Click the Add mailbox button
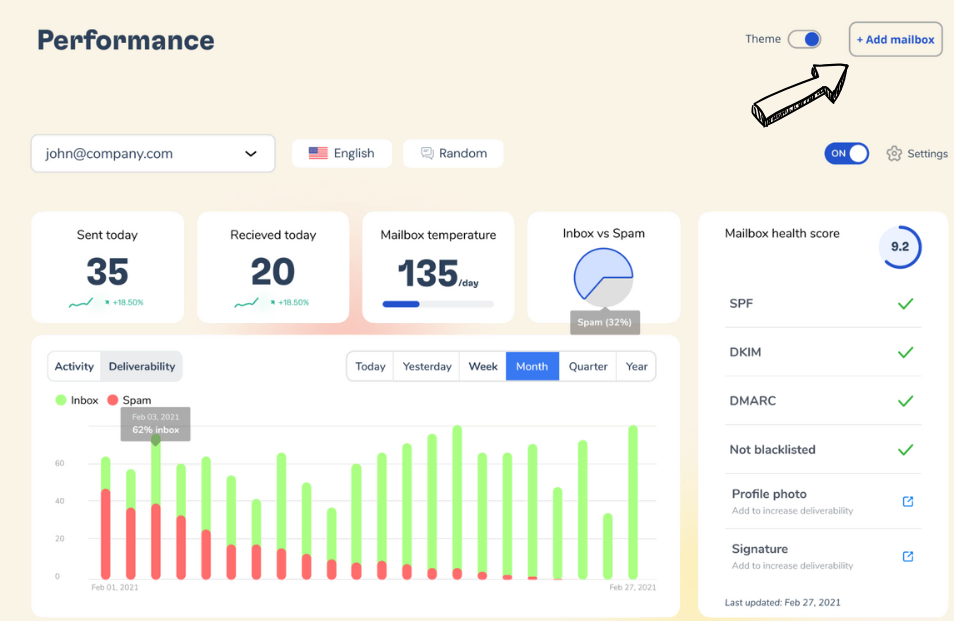Viewport: 954px width, 621px height. 895,40
